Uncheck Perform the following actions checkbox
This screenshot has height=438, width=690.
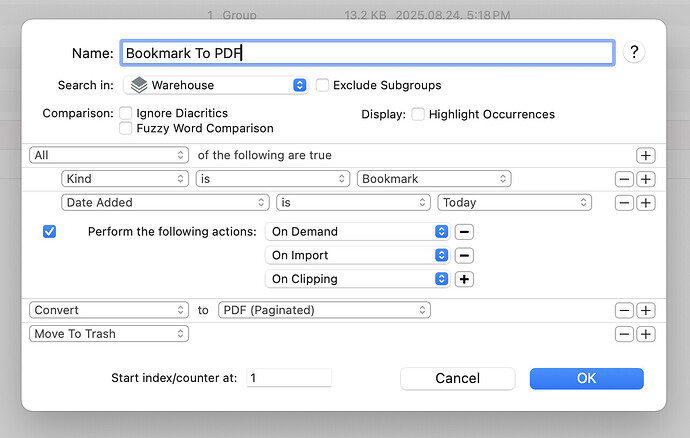pyautogui.click(x=50, y=231)
